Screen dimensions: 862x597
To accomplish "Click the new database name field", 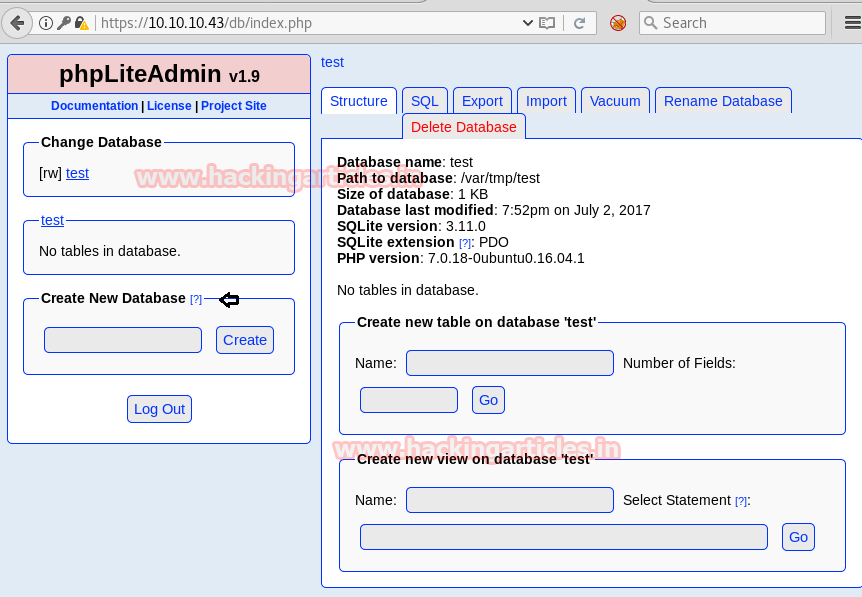I will tap(123, 340).
